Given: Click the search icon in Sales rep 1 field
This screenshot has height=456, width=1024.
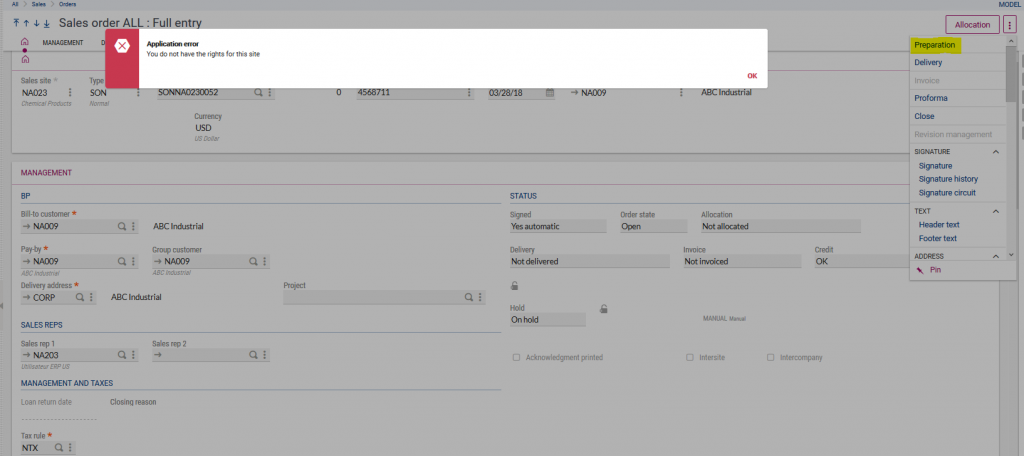Looking at the screenshot, I should coord(122,355).
